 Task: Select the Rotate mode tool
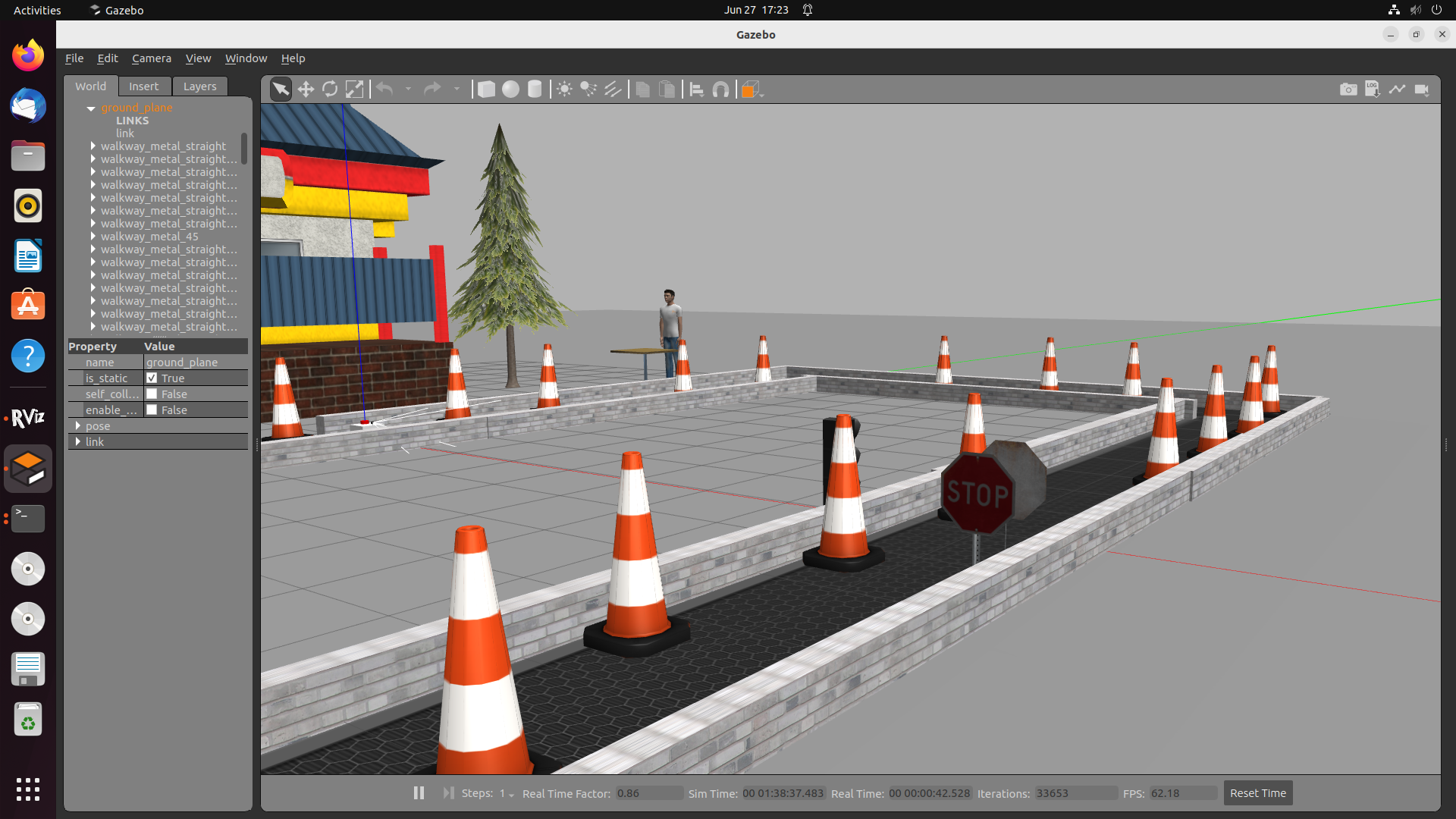[x=330, y=89]
